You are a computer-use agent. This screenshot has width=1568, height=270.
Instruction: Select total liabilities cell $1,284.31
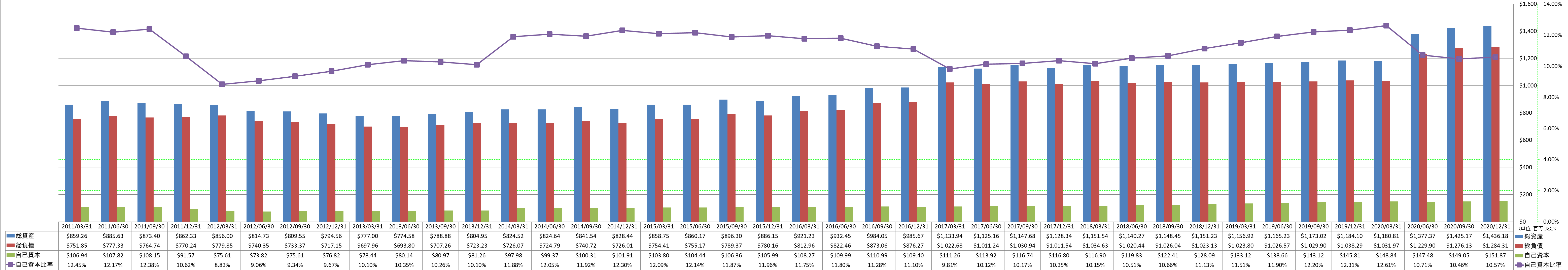[x=1495, y=246]
